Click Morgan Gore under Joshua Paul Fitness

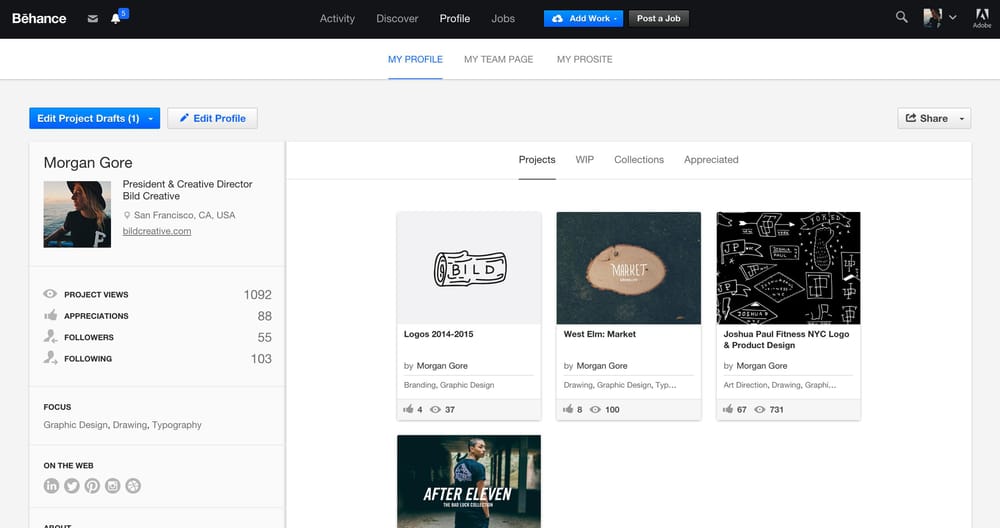tap(762, 366)
